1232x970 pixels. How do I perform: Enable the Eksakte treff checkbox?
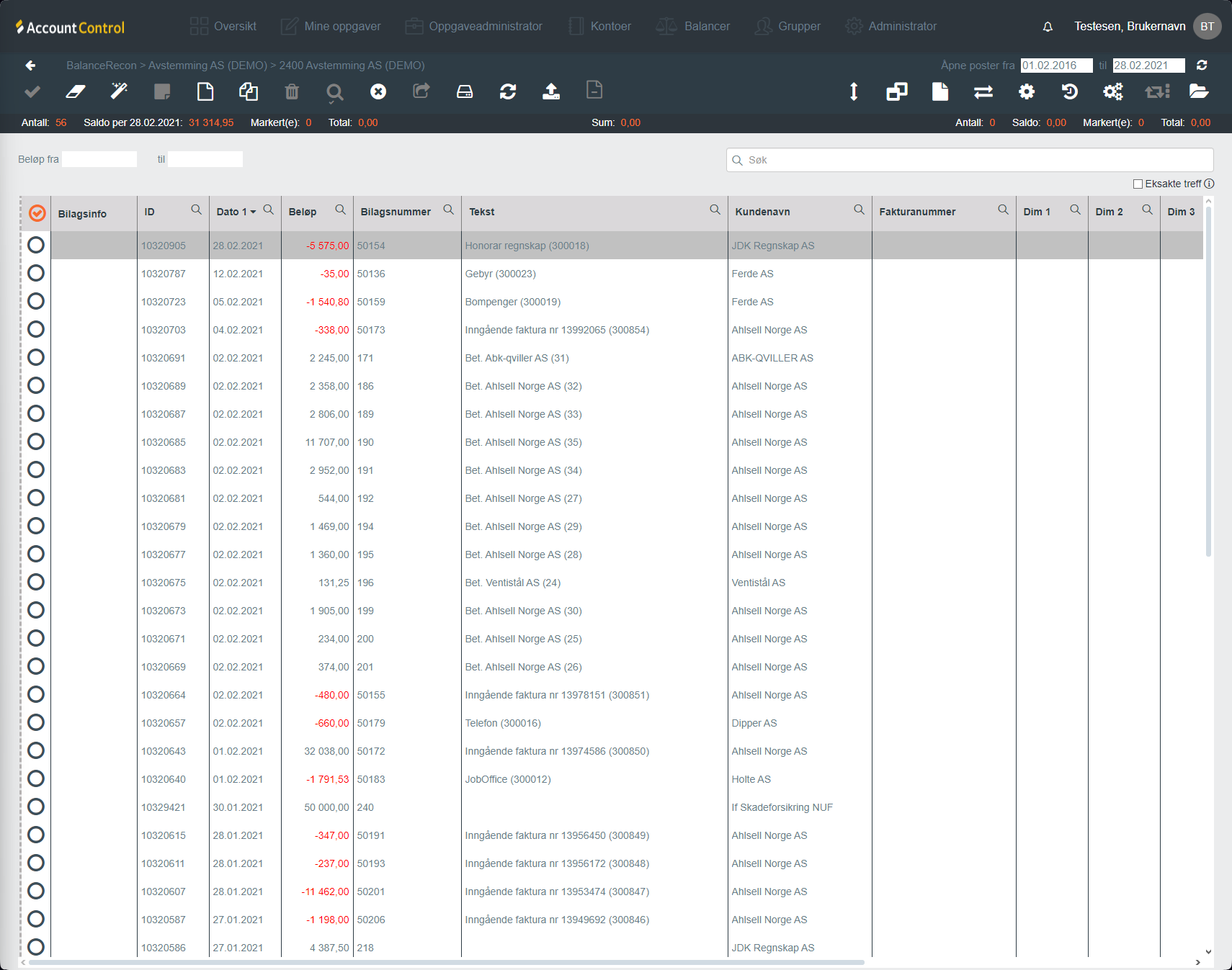(1138, 184)
